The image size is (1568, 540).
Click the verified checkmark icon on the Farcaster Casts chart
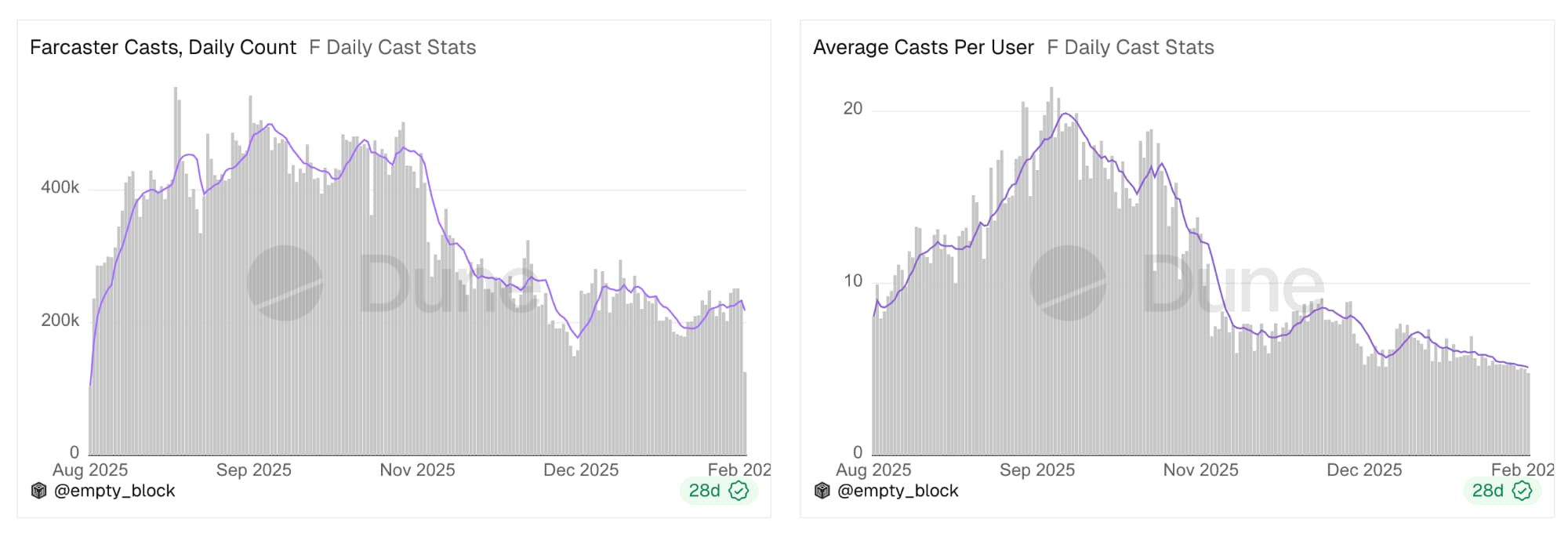[x=739, y=491]
